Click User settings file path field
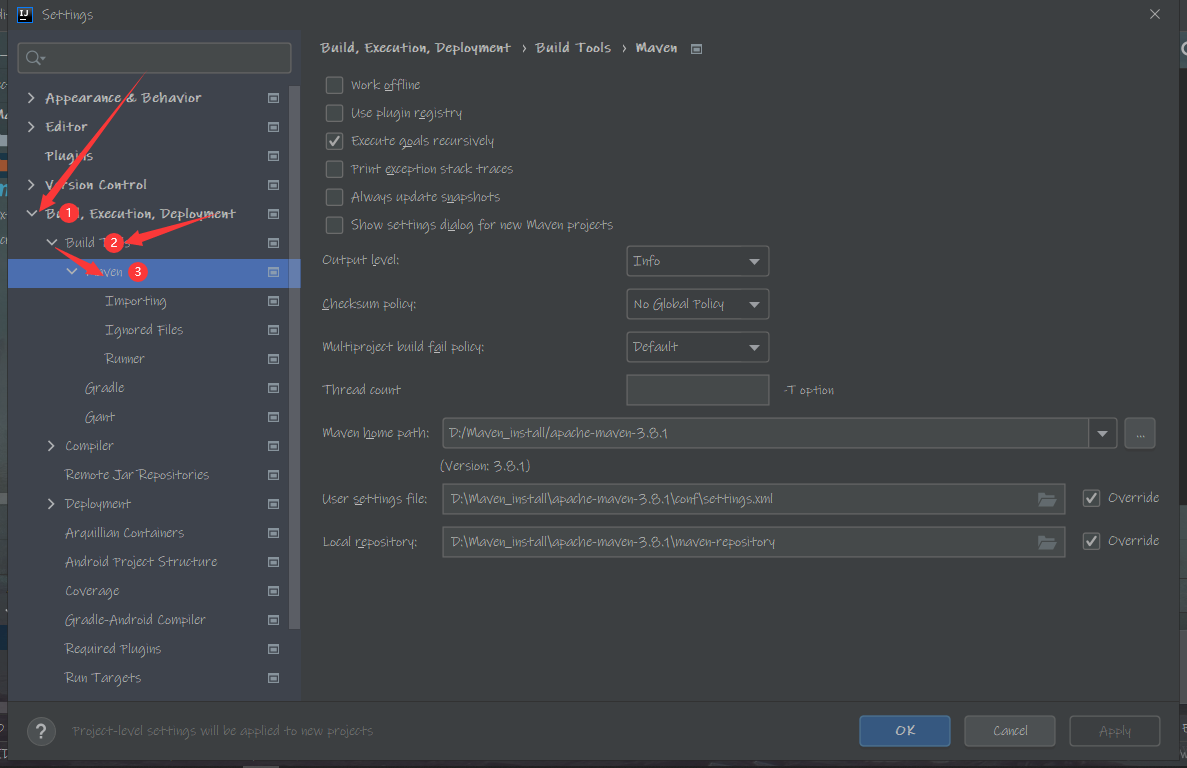The image size is (1187, 768). coord(753,499)
